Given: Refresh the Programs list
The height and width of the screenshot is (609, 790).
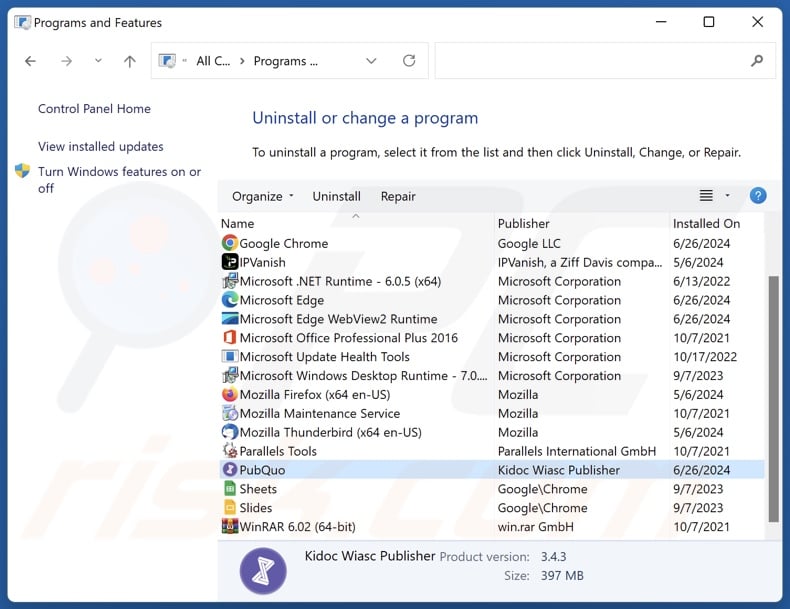Looking at the screenshot, I should 409,61.
